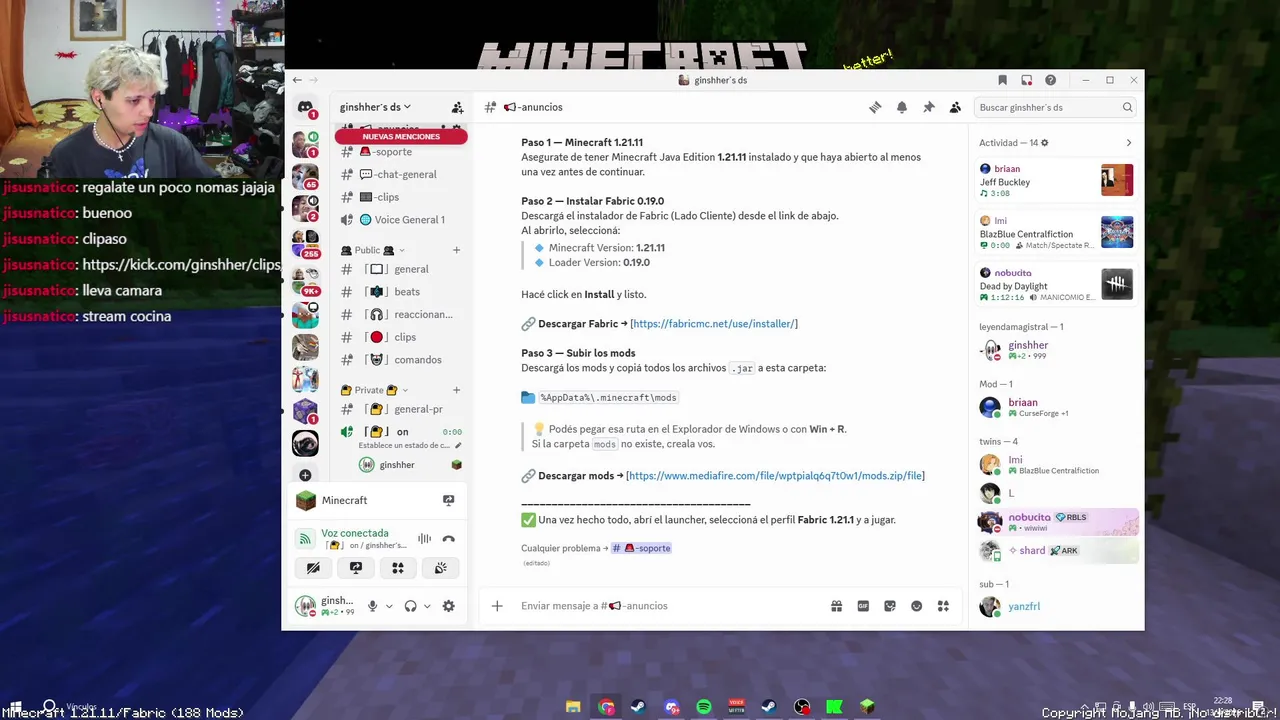Open soundboard in voice panel
The height and width of the screenshot is (720, 1280).
[x=440, y=568]
